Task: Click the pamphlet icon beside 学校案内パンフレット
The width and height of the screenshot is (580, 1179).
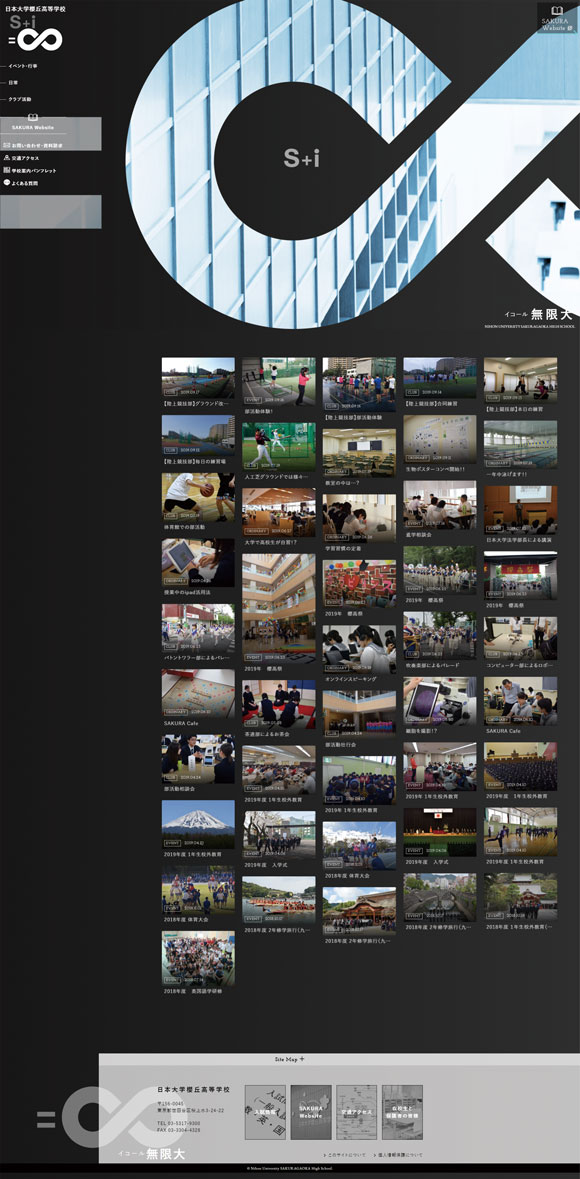Action: point(7,171)
